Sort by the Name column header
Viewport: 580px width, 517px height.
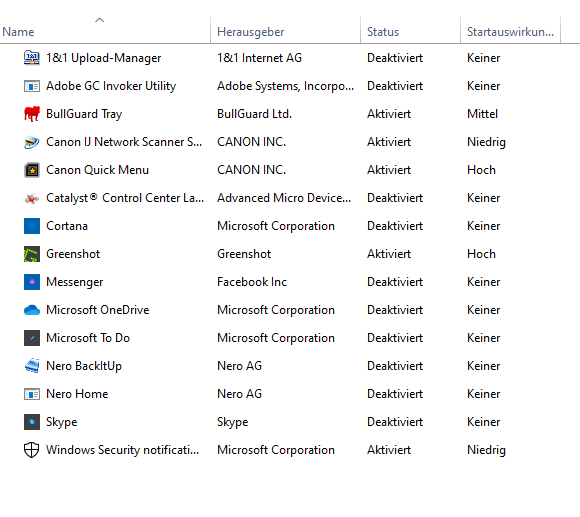[105, 32]
